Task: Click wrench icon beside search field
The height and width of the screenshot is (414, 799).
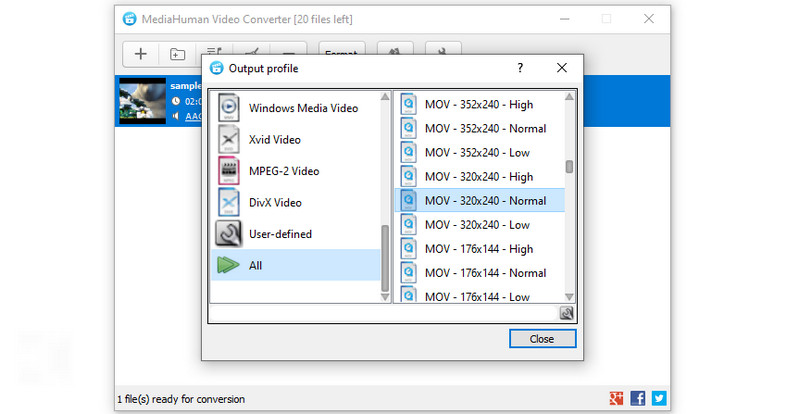Action: click(567, 313)
